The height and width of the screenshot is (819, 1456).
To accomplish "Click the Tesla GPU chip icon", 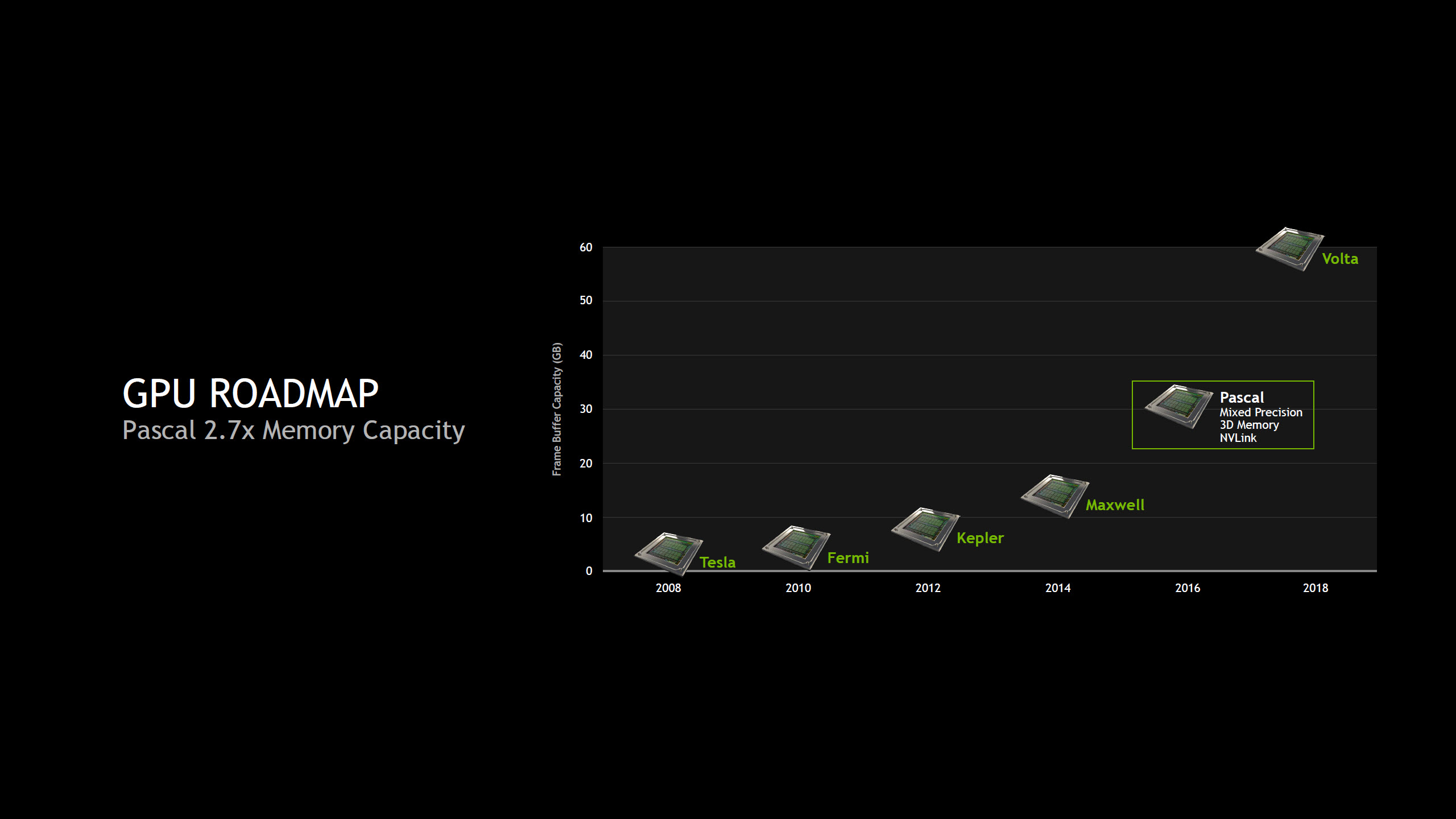I will coord(668,553).
